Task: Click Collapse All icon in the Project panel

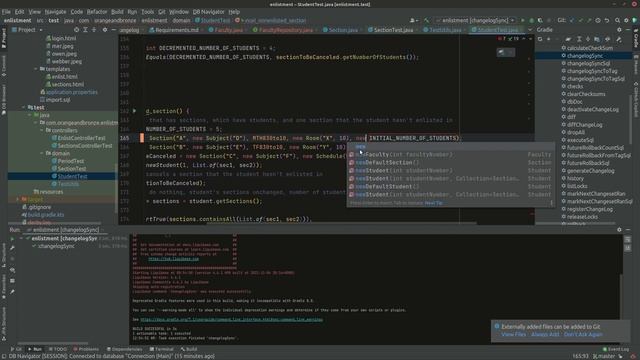Action: click(94, 30)
